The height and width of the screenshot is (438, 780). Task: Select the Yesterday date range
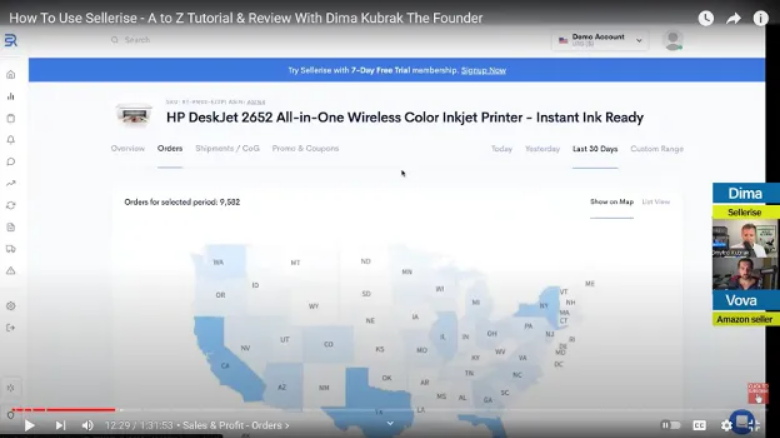542,149
